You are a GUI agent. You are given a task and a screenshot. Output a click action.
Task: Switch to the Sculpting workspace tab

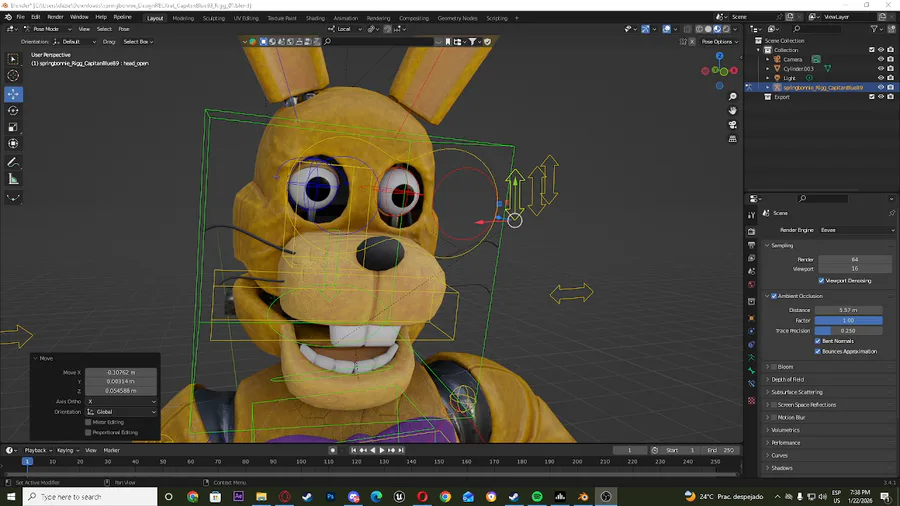[214, 18]
